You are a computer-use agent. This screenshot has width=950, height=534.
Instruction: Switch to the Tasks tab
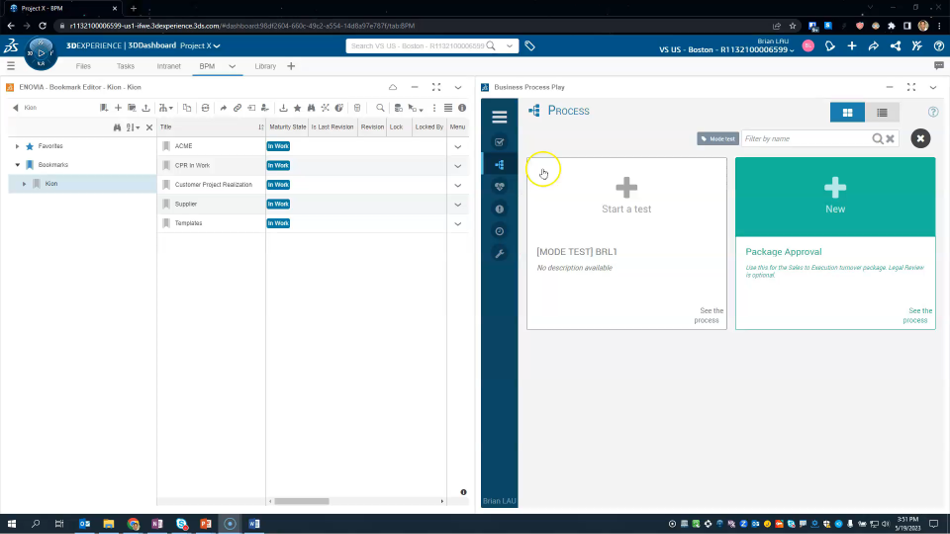125,66
